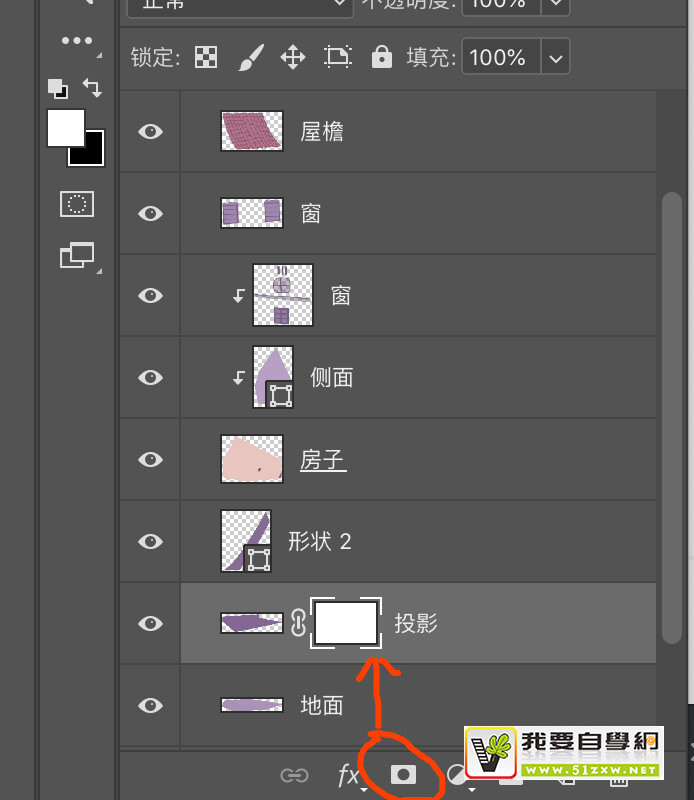Open the opacity slider dropdown arrow

tap(556, 4)
